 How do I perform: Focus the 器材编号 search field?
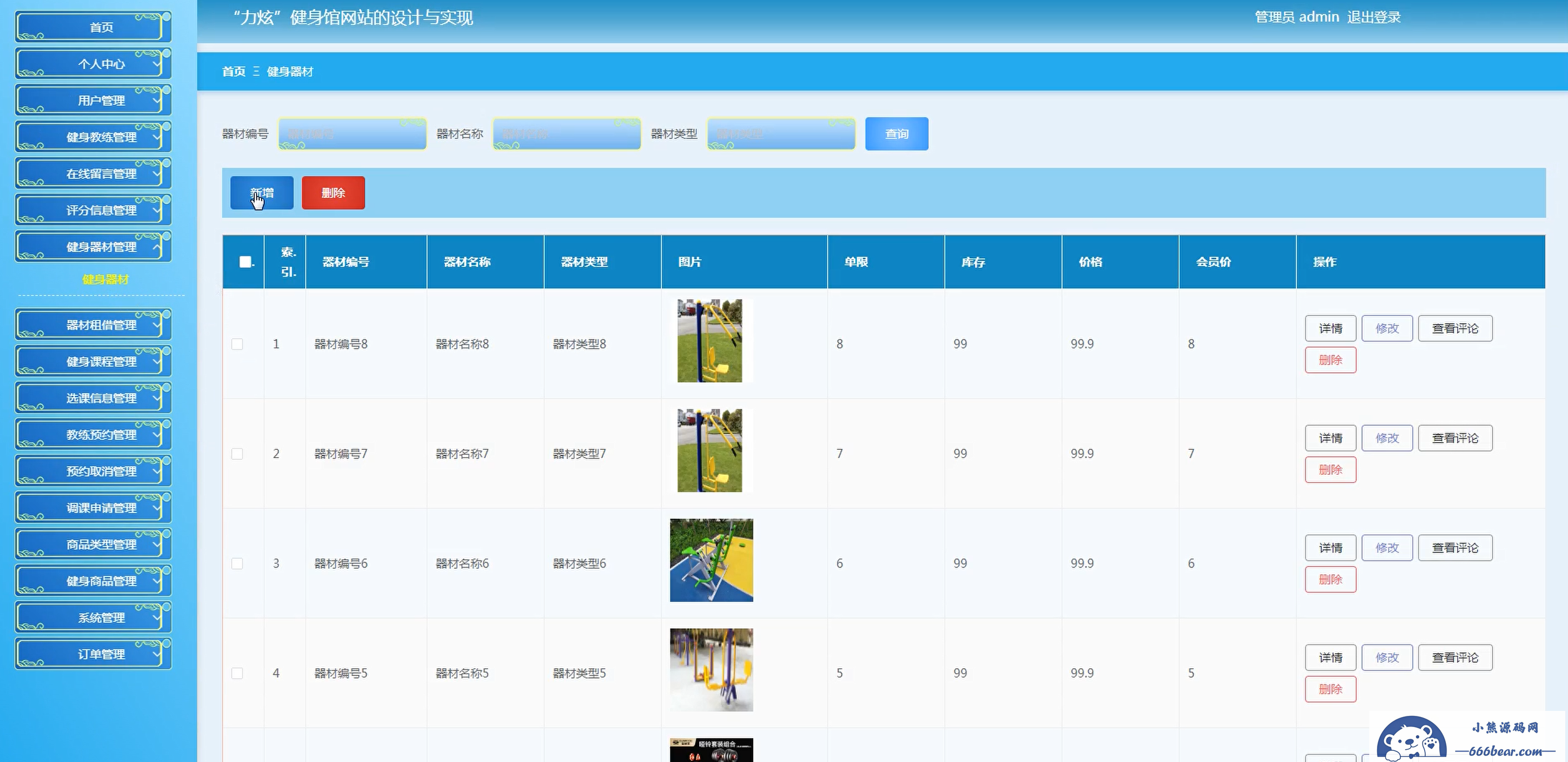click(353, 133)
